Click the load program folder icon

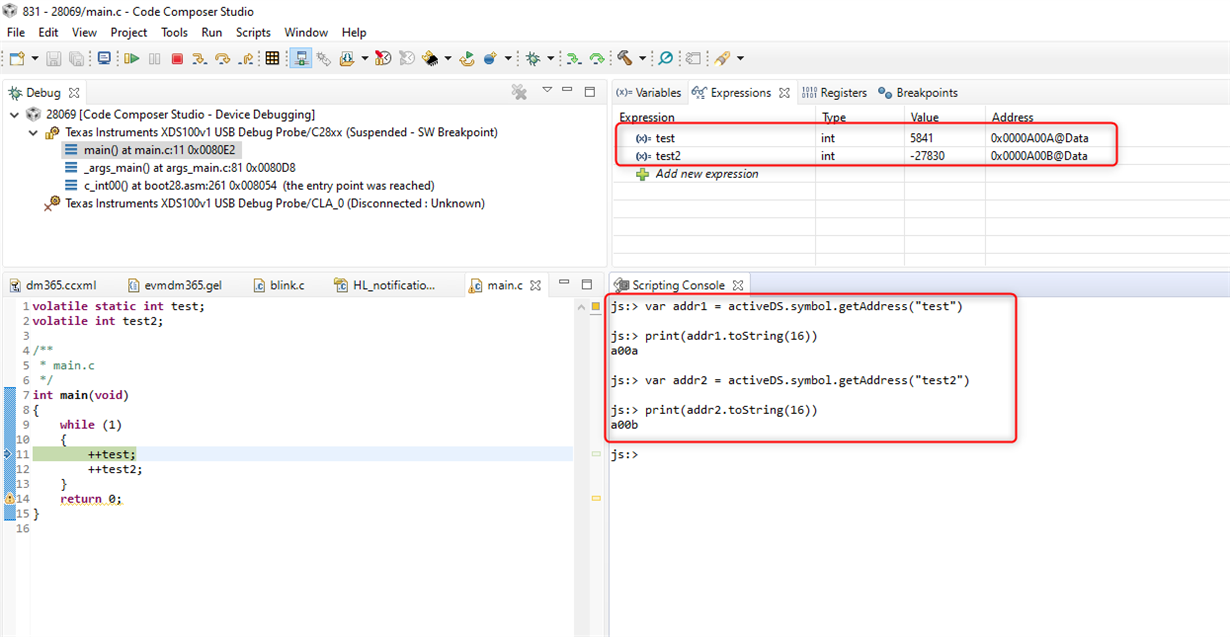(347, 59)
